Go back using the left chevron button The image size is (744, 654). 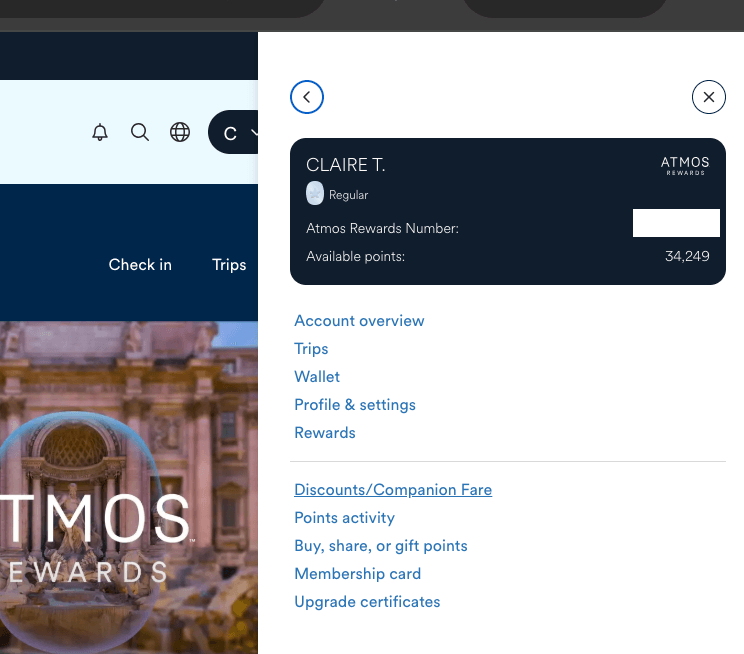pos(307,97)
